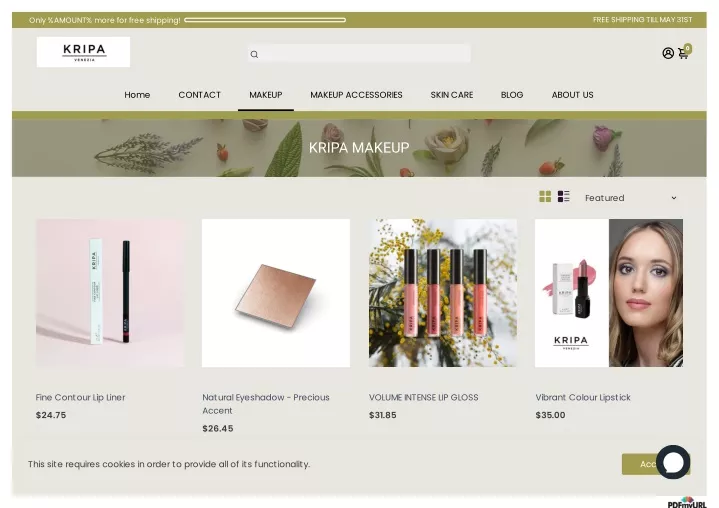719x508 pixels.
Task: Open the shopping cart icon
Action: (x=684, y=53)
